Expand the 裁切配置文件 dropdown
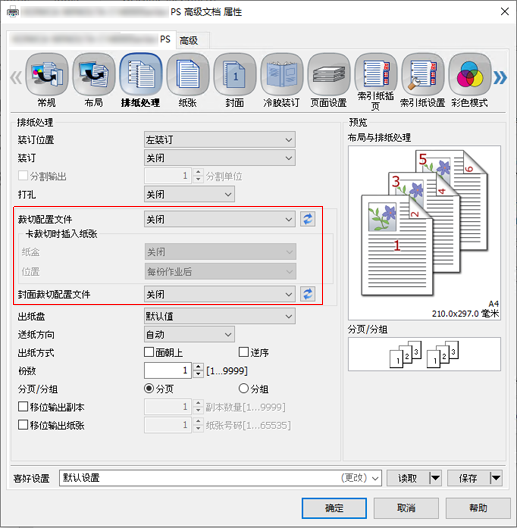This screenshot has height=528, width=517. pos(220,219)
